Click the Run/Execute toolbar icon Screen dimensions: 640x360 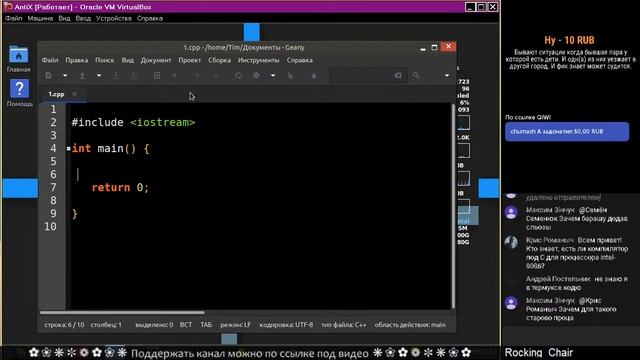(x=290, y=76)
